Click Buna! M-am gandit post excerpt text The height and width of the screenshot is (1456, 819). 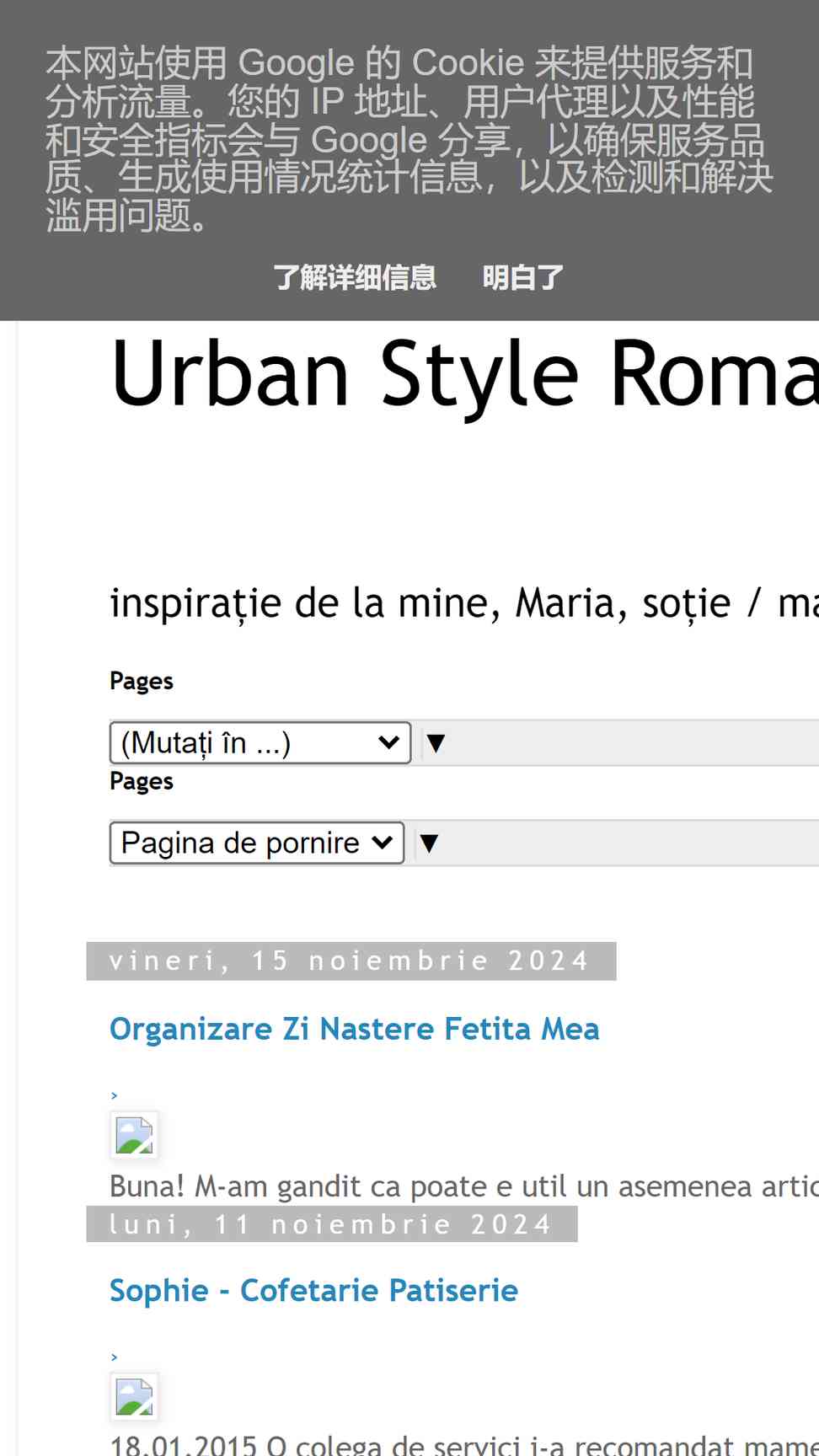[x=464, y=1186]
